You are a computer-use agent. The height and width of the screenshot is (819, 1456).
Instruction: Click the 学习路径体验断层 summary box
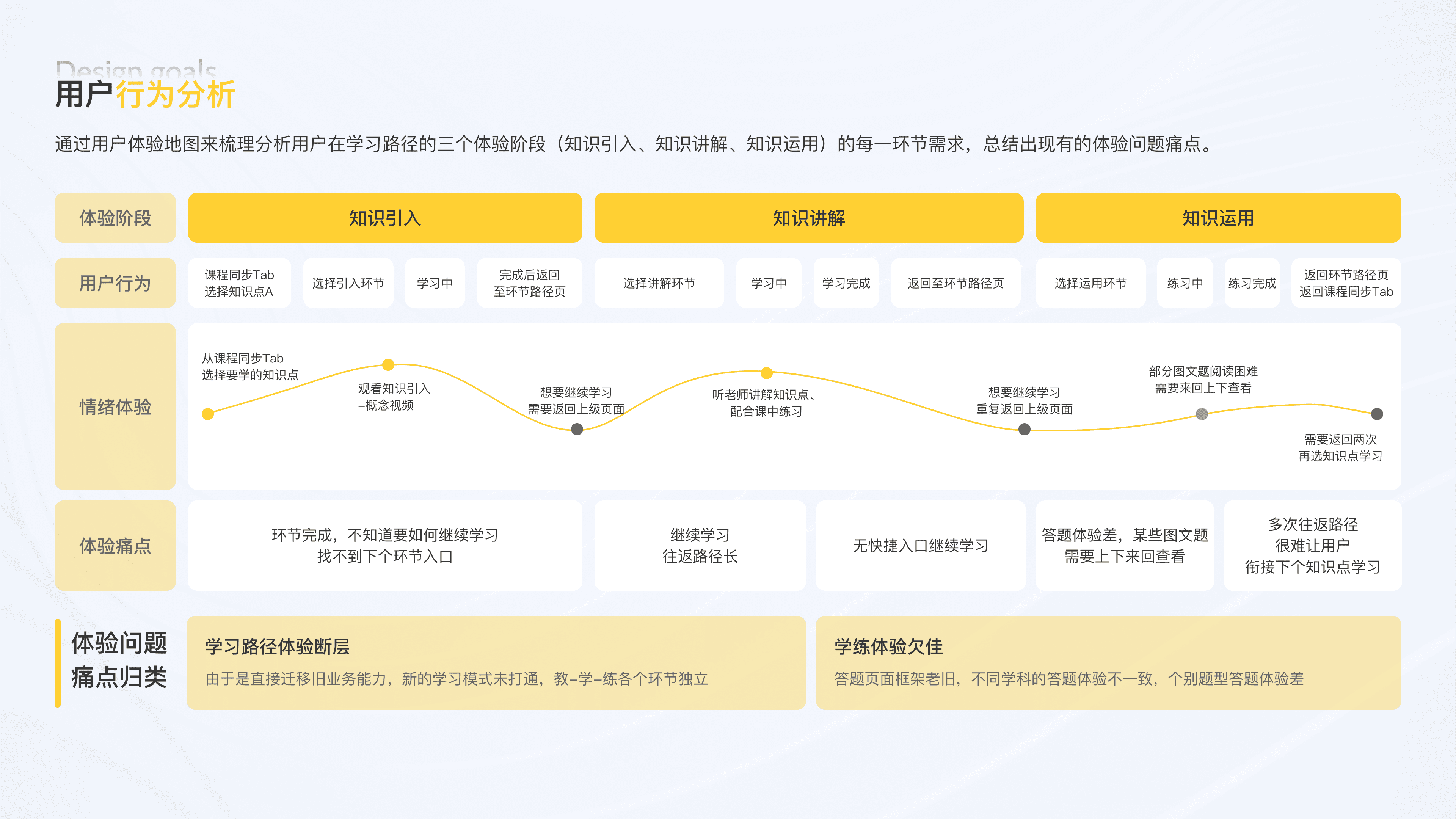tap(496, 662)
